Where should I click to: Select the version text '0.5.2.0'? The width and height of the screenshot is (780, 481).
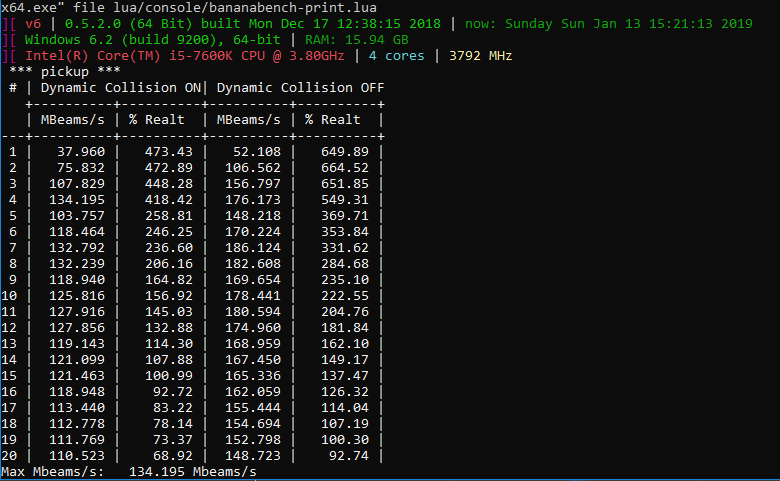[x=93, y=24]
